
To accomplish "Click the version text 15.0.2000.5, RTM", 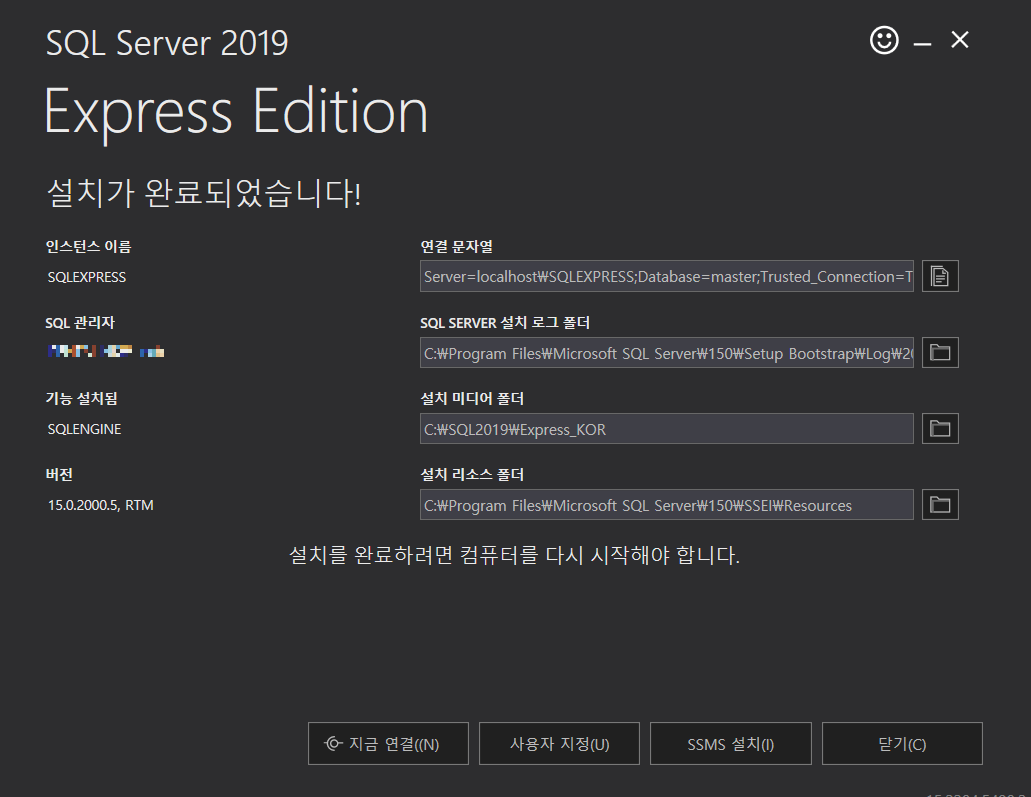I will click(x=101, y=505).
